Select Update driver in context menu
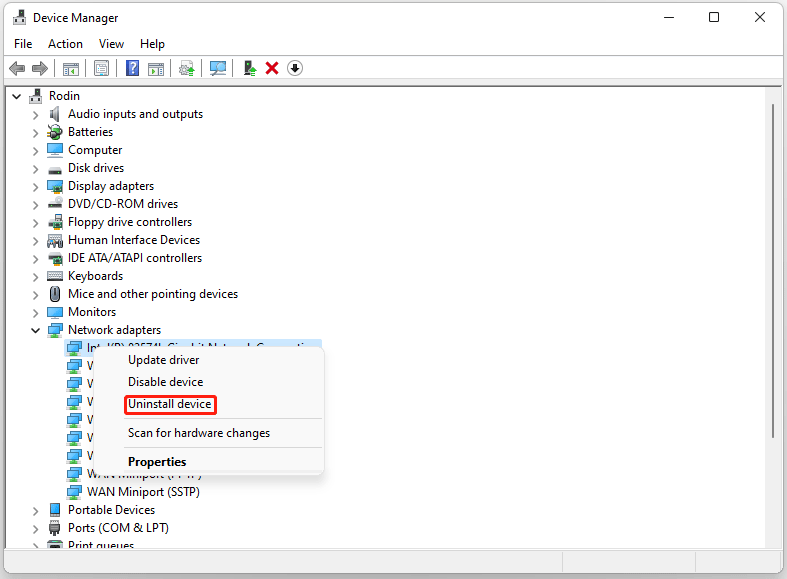787x579 pixels. [x=164, y=360]
